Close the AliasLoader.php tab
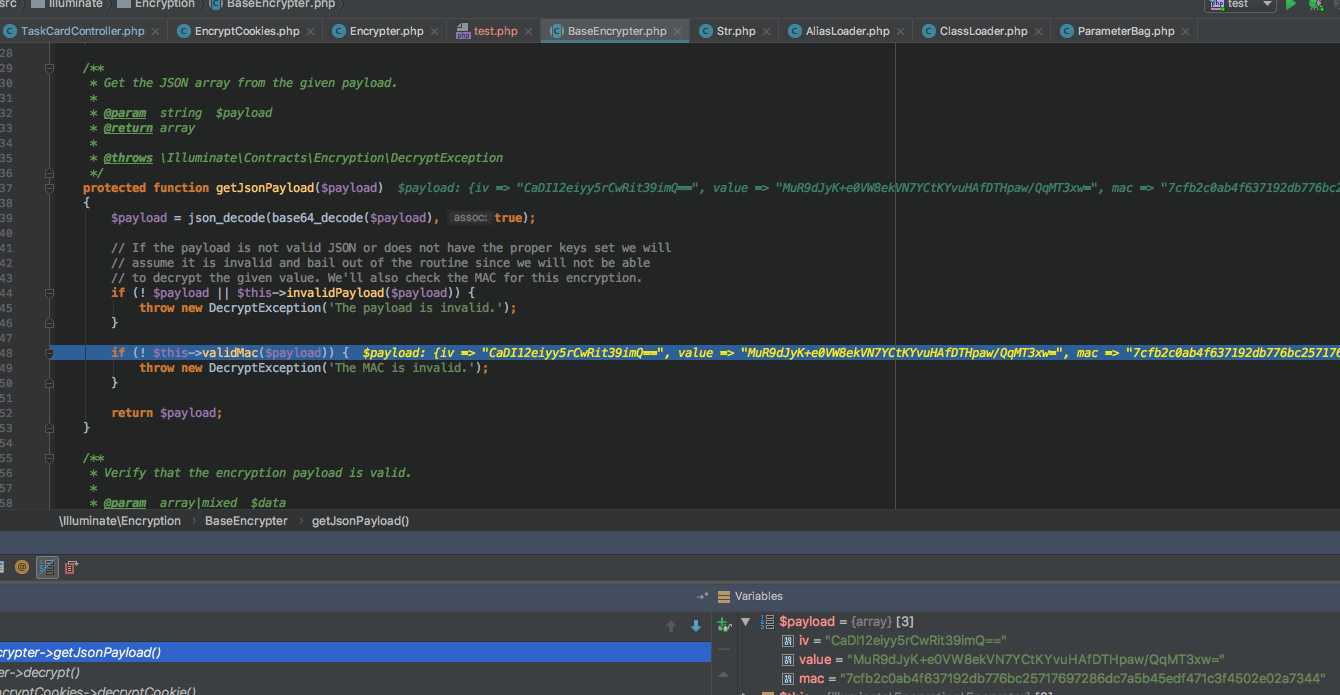 click(902, 32)
